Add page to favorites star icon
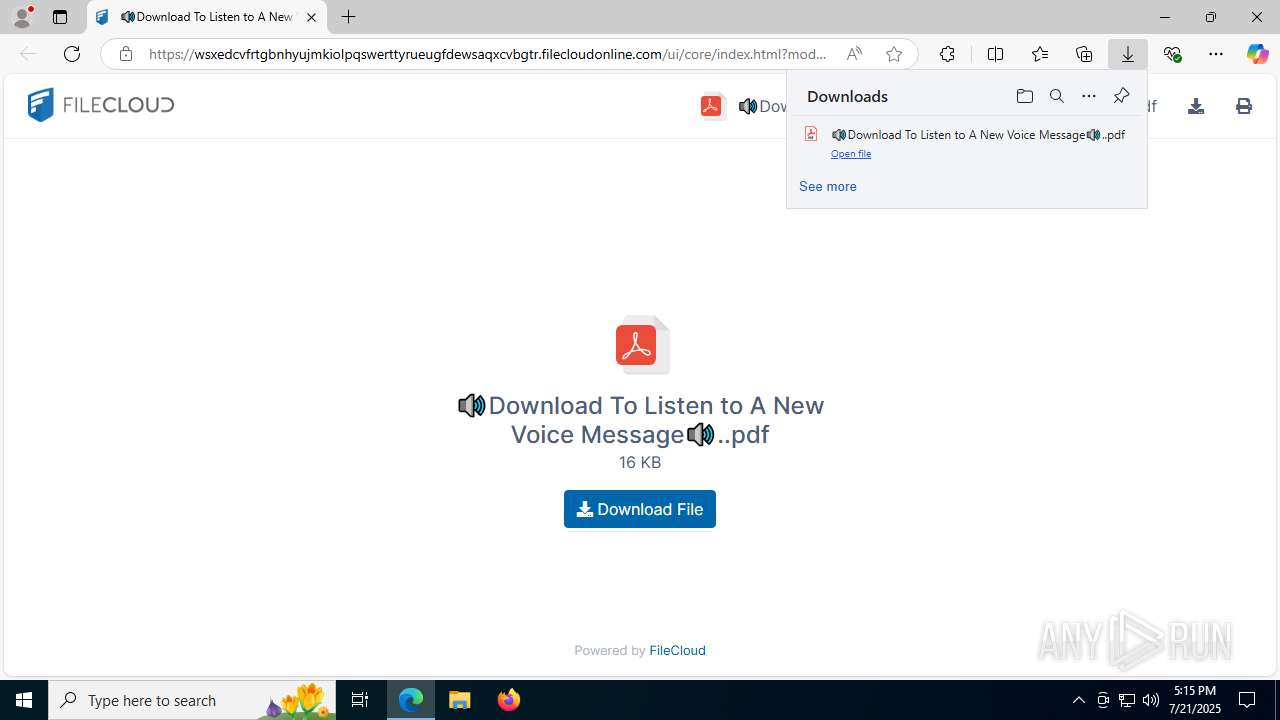 [x=894, y=54]
